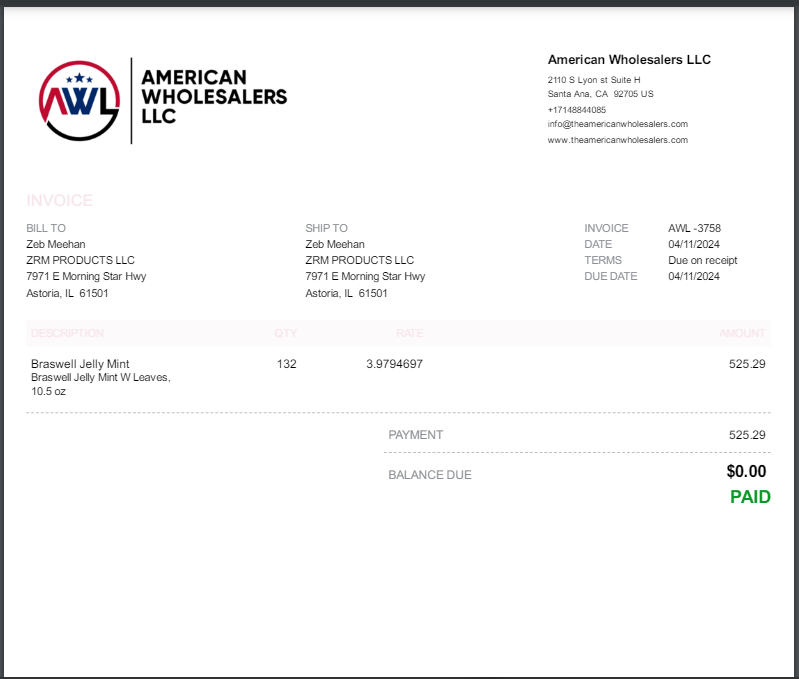Click the Braswell Jelly Mint W Leaves description

(100, 377)
